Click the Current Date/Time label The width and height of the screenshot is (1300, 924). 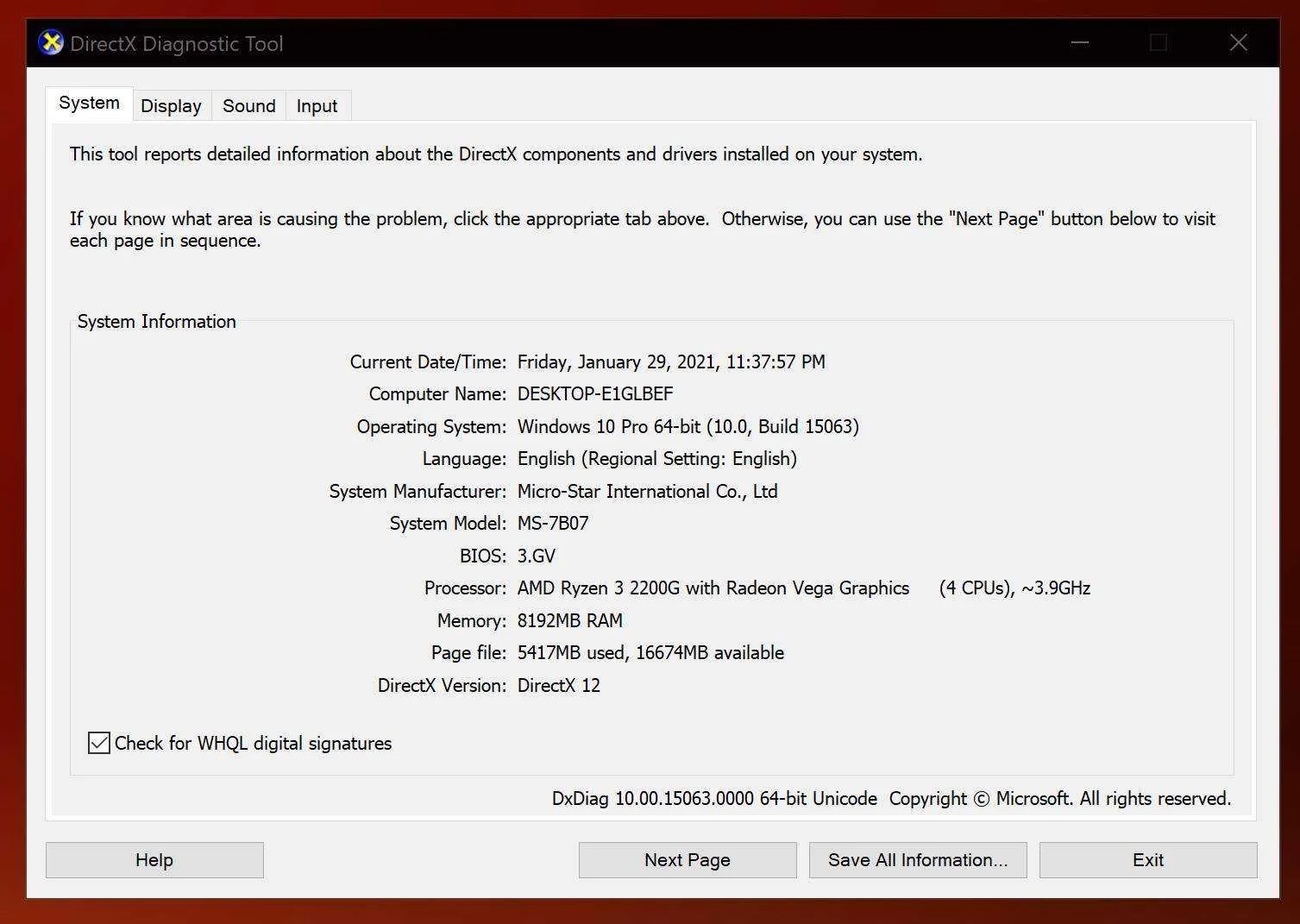pos(428,361)
